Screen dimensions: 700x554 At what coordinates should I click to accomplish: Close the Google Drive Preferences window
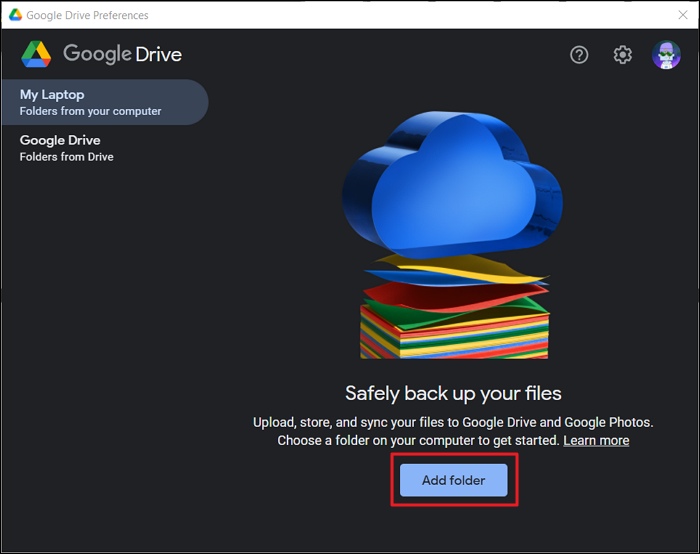[x=683, y=15]
